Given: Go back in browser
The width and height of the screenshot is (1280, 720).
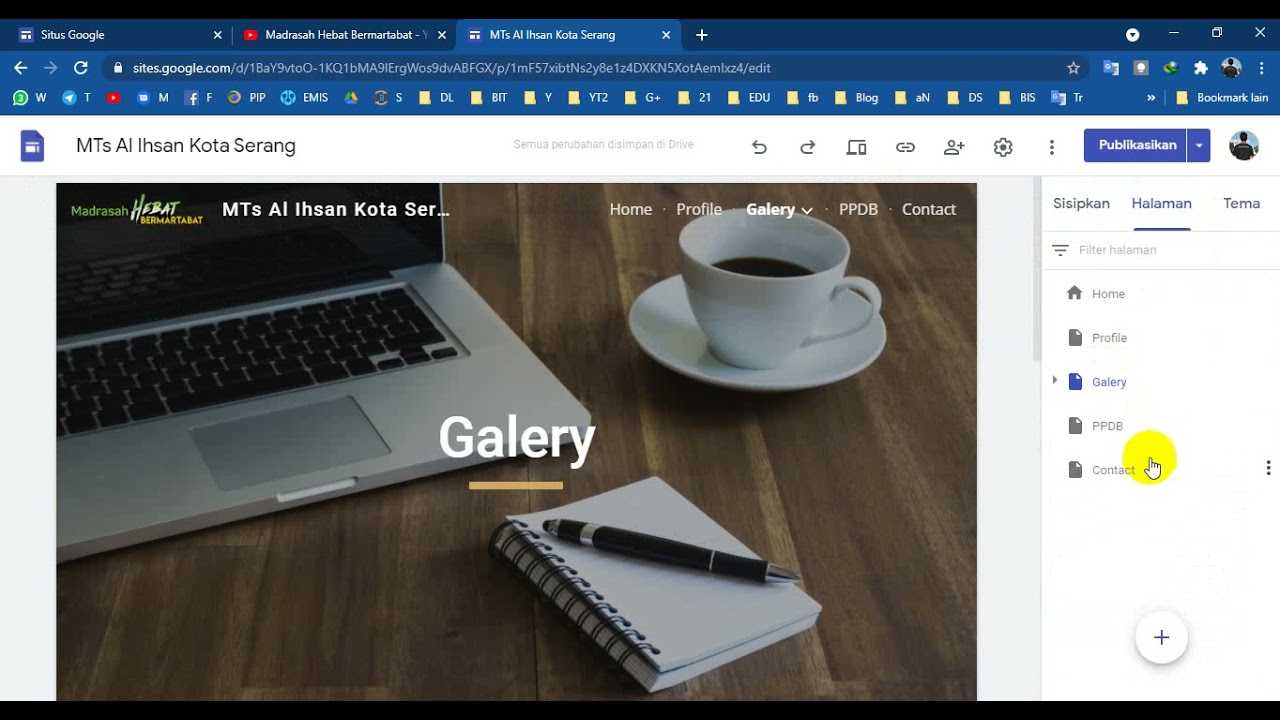Looking at the screenshot, I should tap(20, 68).
